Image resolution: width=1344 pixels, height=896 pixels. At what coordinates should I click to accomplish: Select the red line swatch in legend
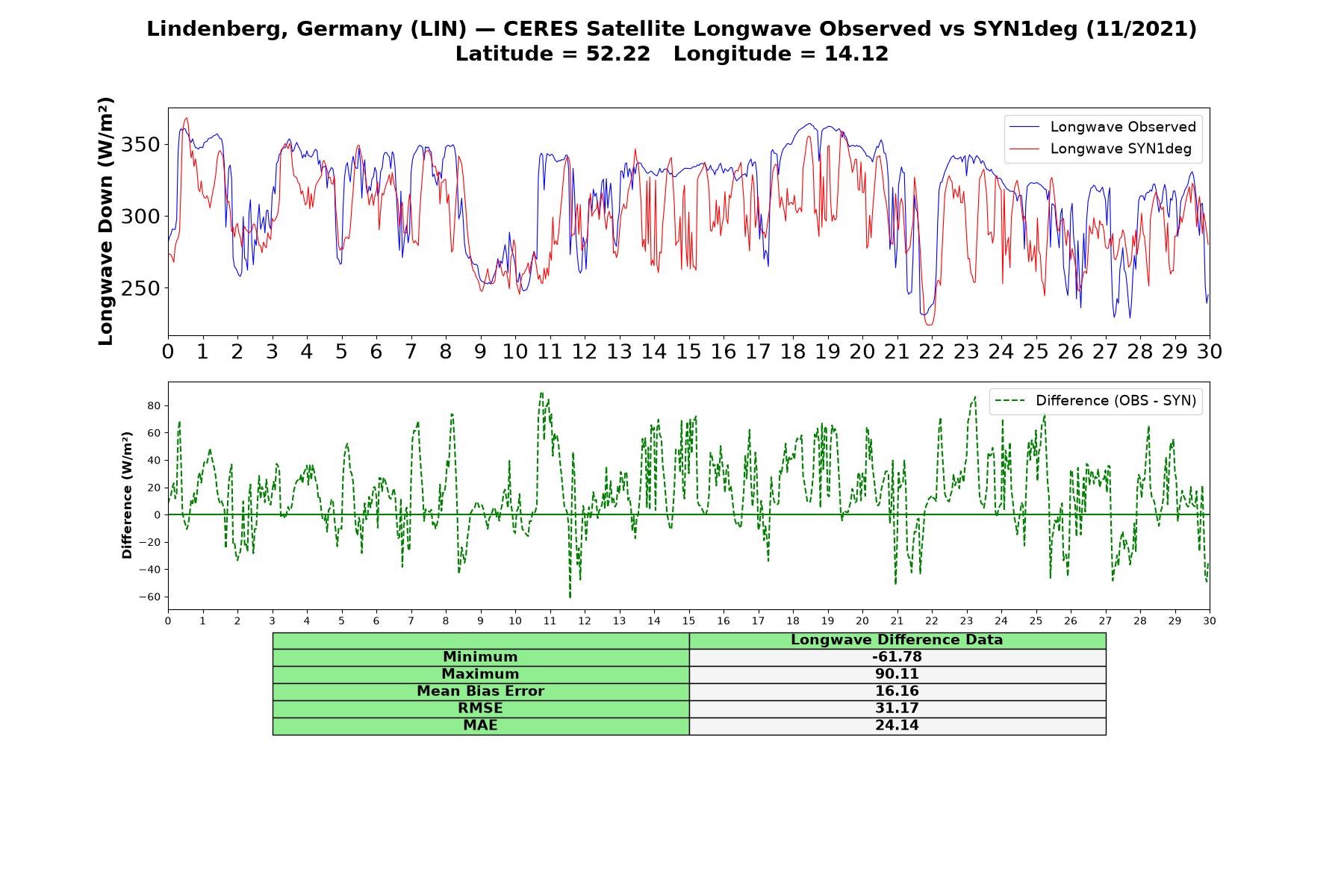point(1024,149)
